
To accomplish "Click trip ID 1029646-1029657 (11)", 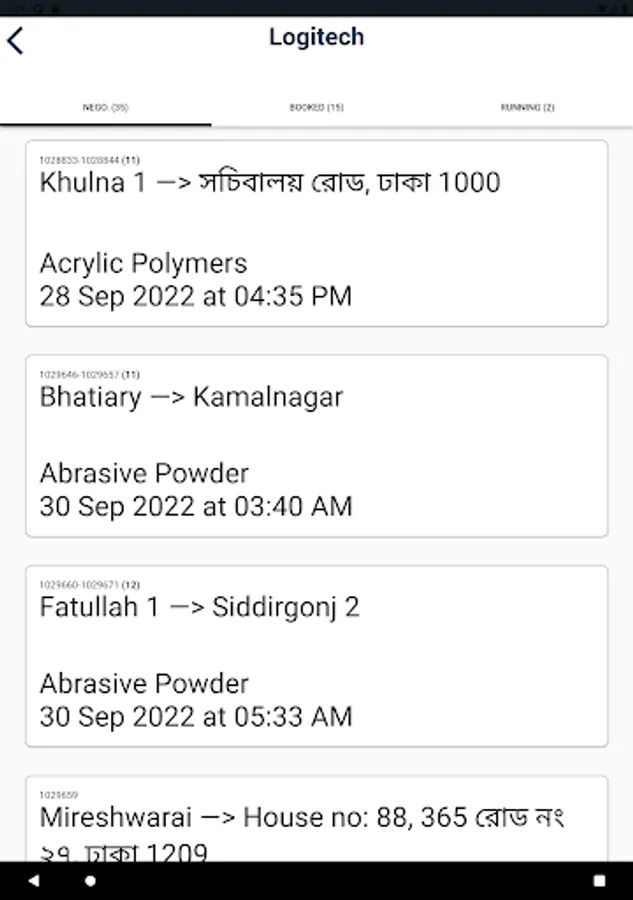I will tap(90, 375).
